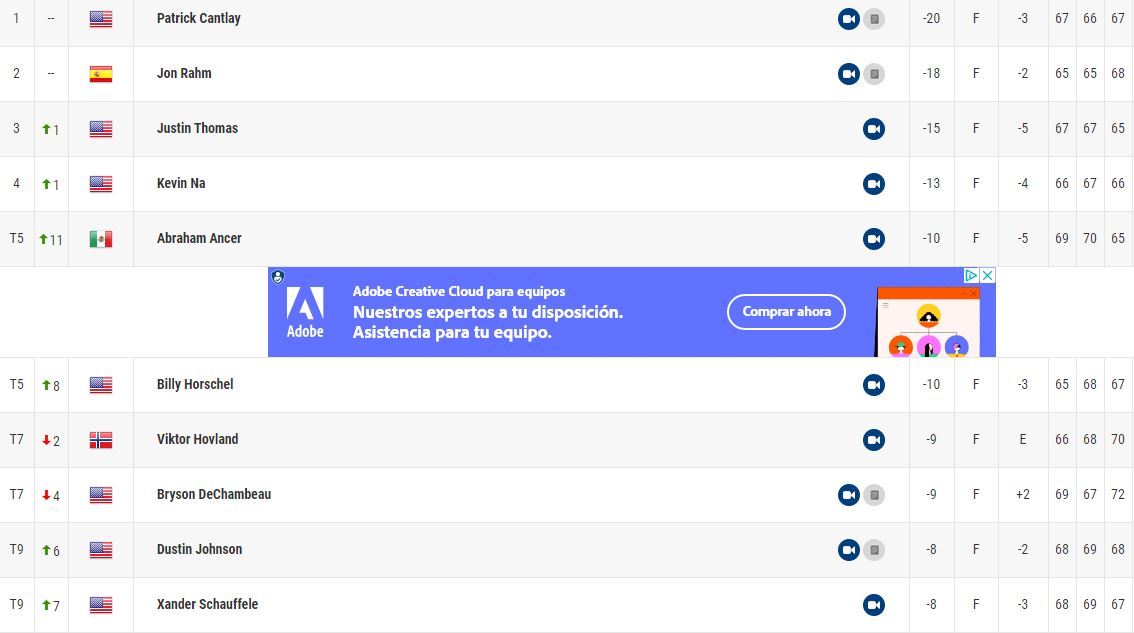1134x633 pixels.
Task: Click Viktor Hovland's Norway flag
Action: [x=101, y=440]
